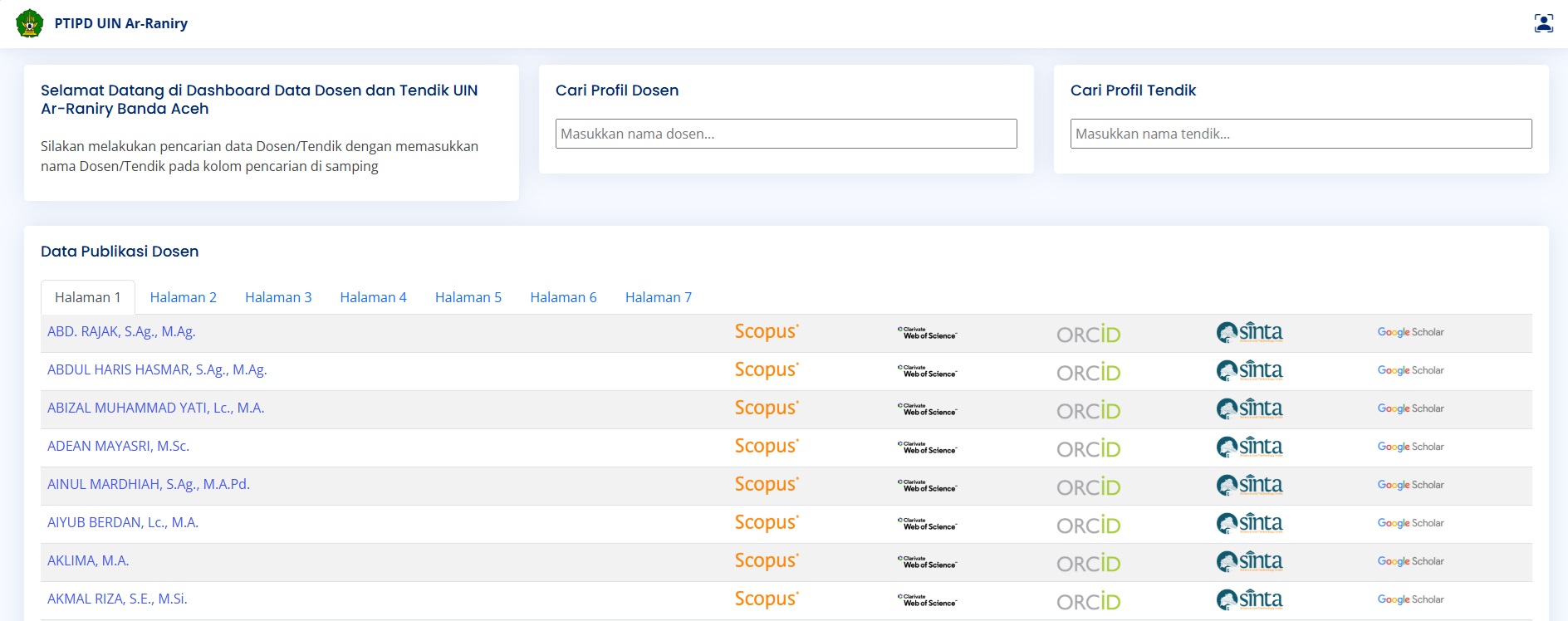The image size is (1568, 621).
Task: Open Scopus for ABDUL HARIS HASMAR
Action: point(767,370)
